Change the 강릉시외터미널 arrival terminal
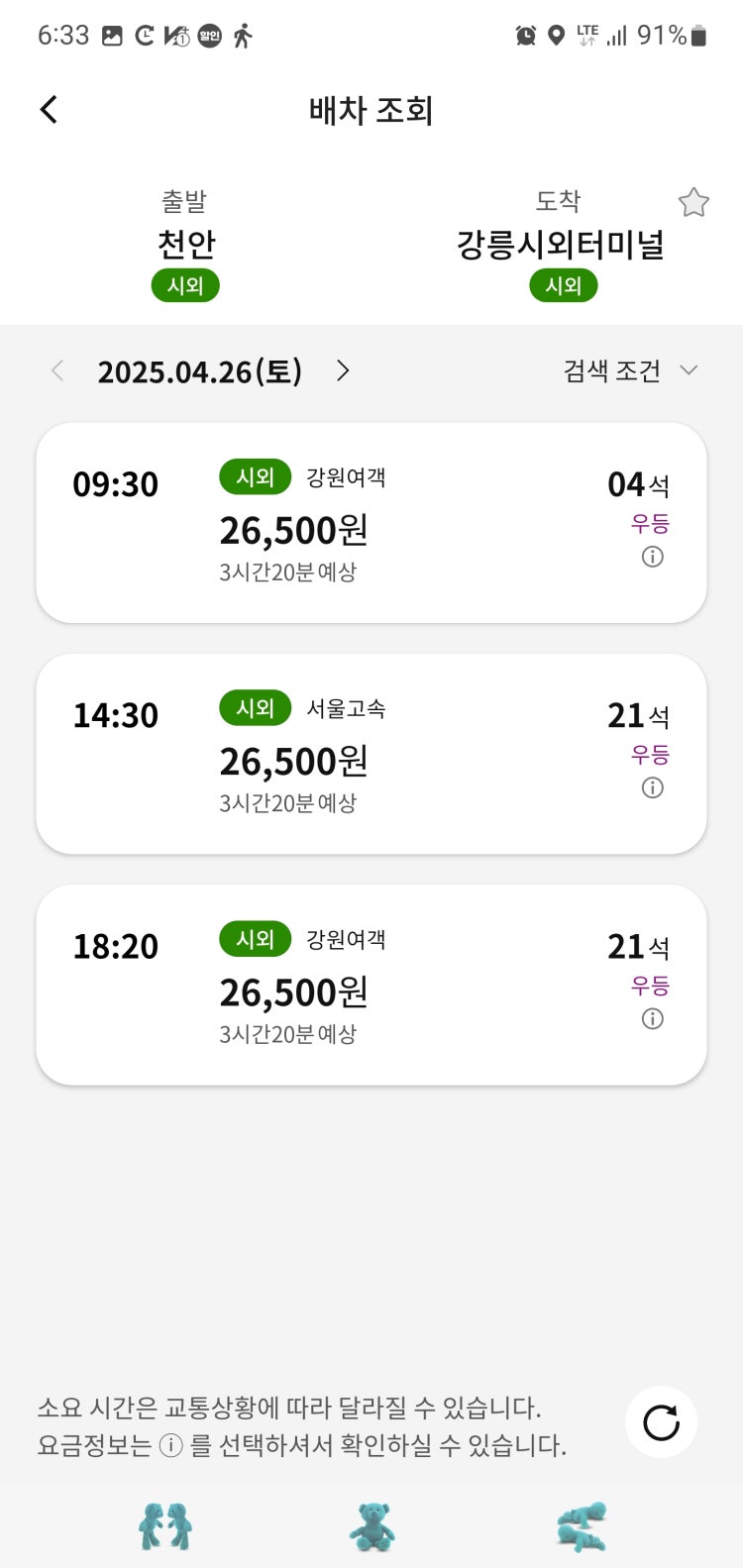Viewport: 743px width, 1568px height. (x=560, y=244)
